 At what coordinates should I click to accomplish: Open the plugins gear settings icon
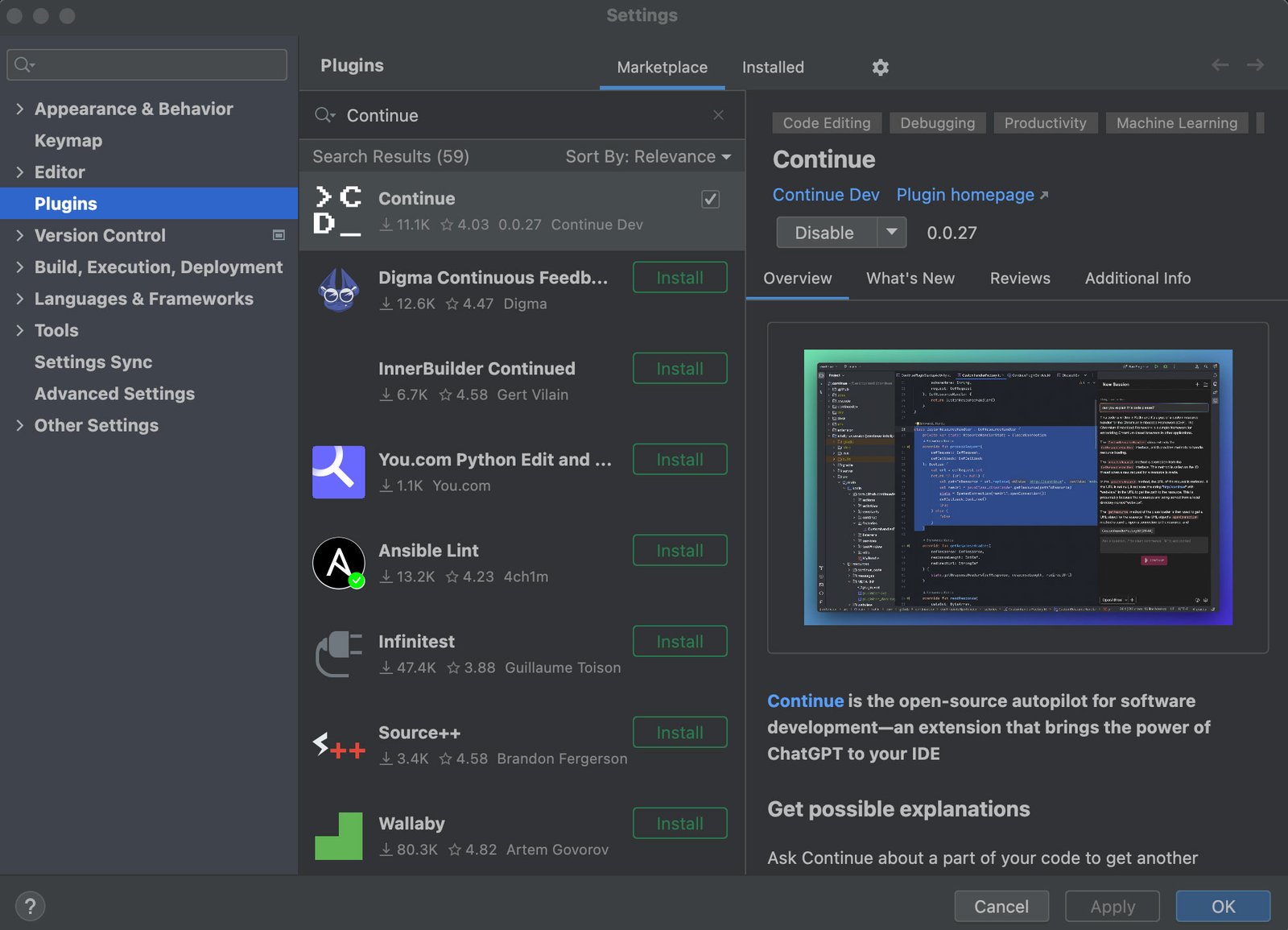tap(881, 67)
